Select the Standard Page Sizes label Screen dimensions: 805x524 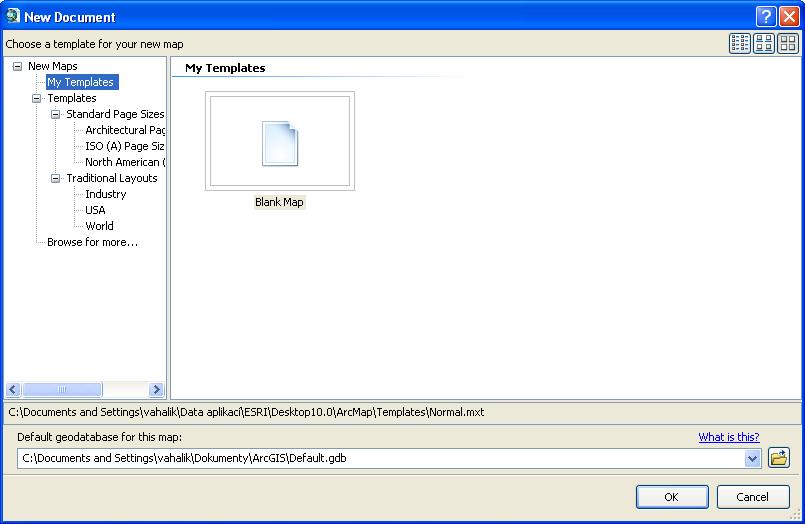115,114
